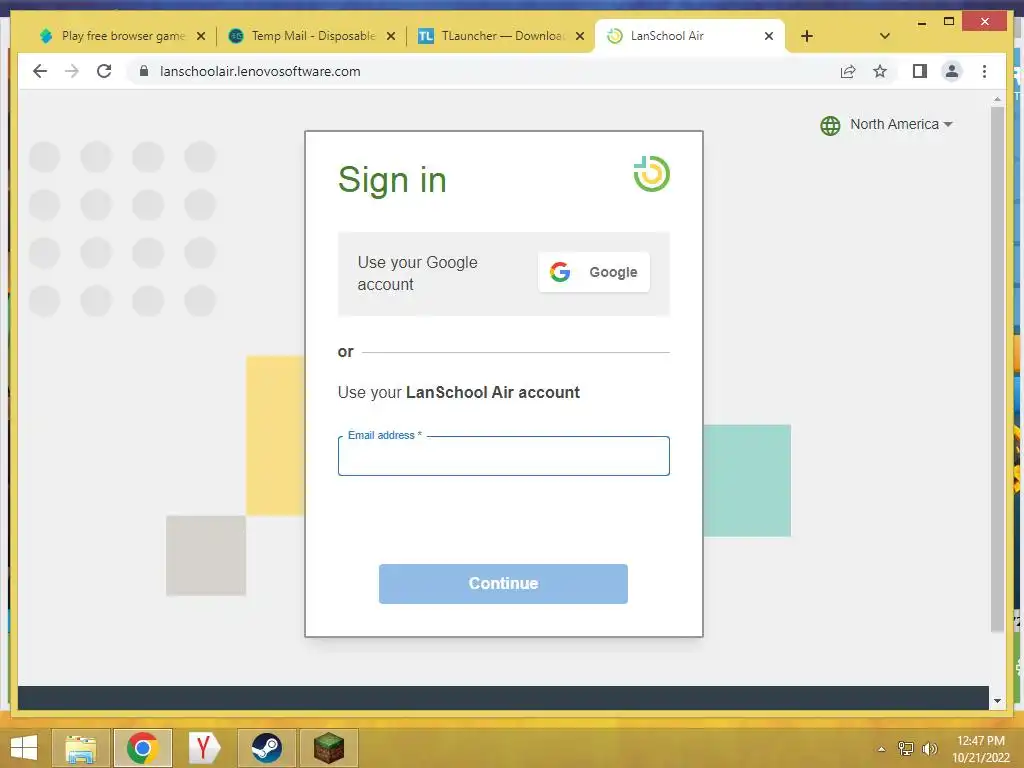Sign in with the Google button
Image resolution: width=1024 pixels, height=768 pixels.
pyautogui.click(x=594, y=272)
